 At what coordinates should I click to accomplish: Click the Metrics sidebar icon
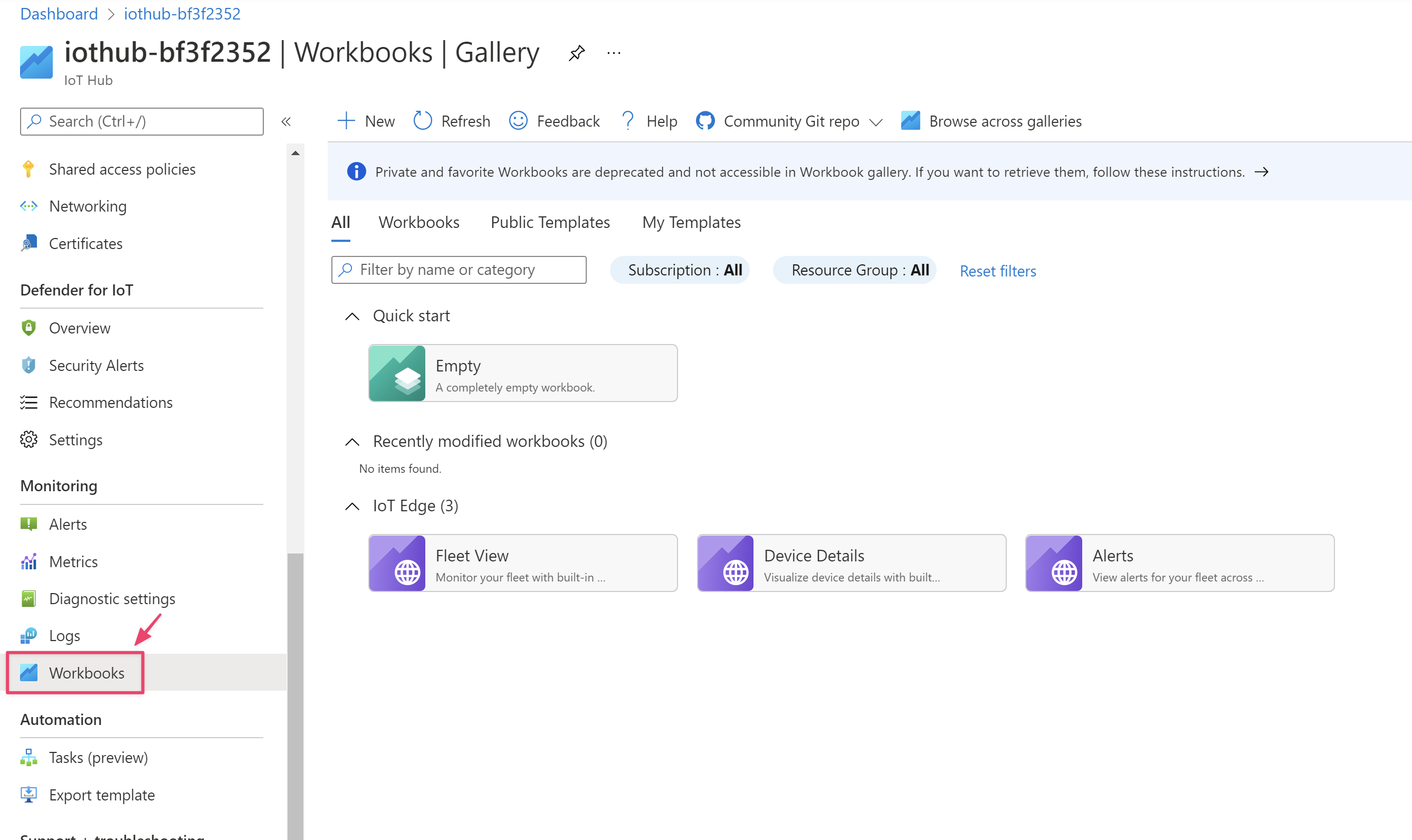28,561
